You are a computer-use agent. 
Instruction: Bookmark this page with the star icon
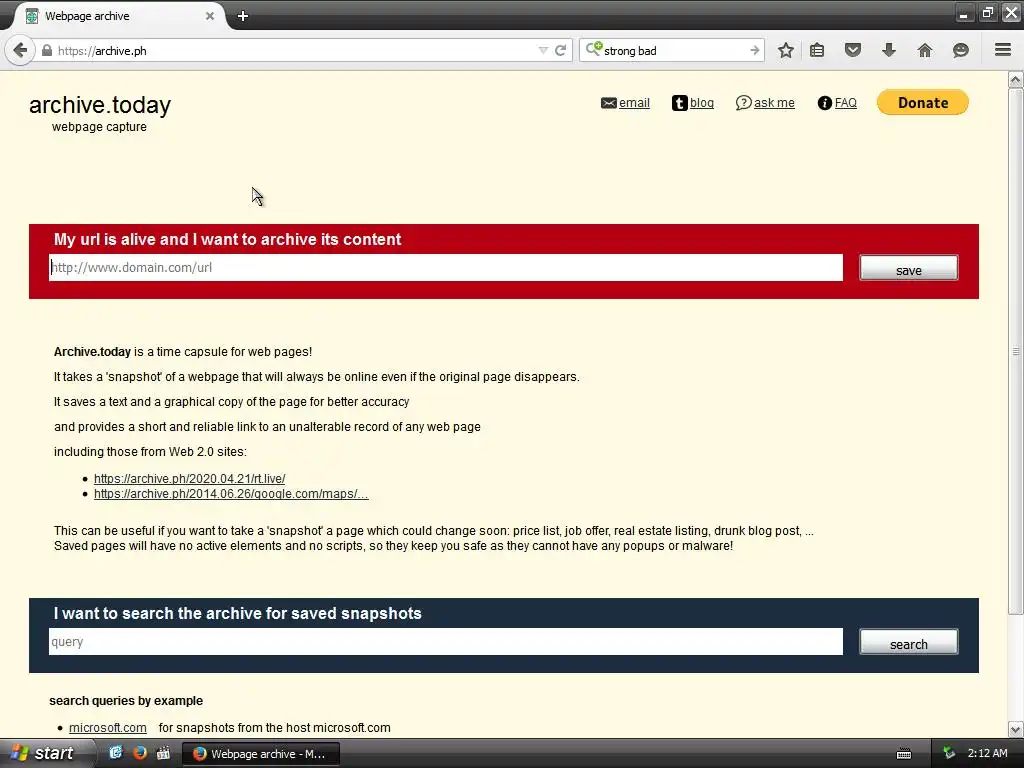pos(786,50)
